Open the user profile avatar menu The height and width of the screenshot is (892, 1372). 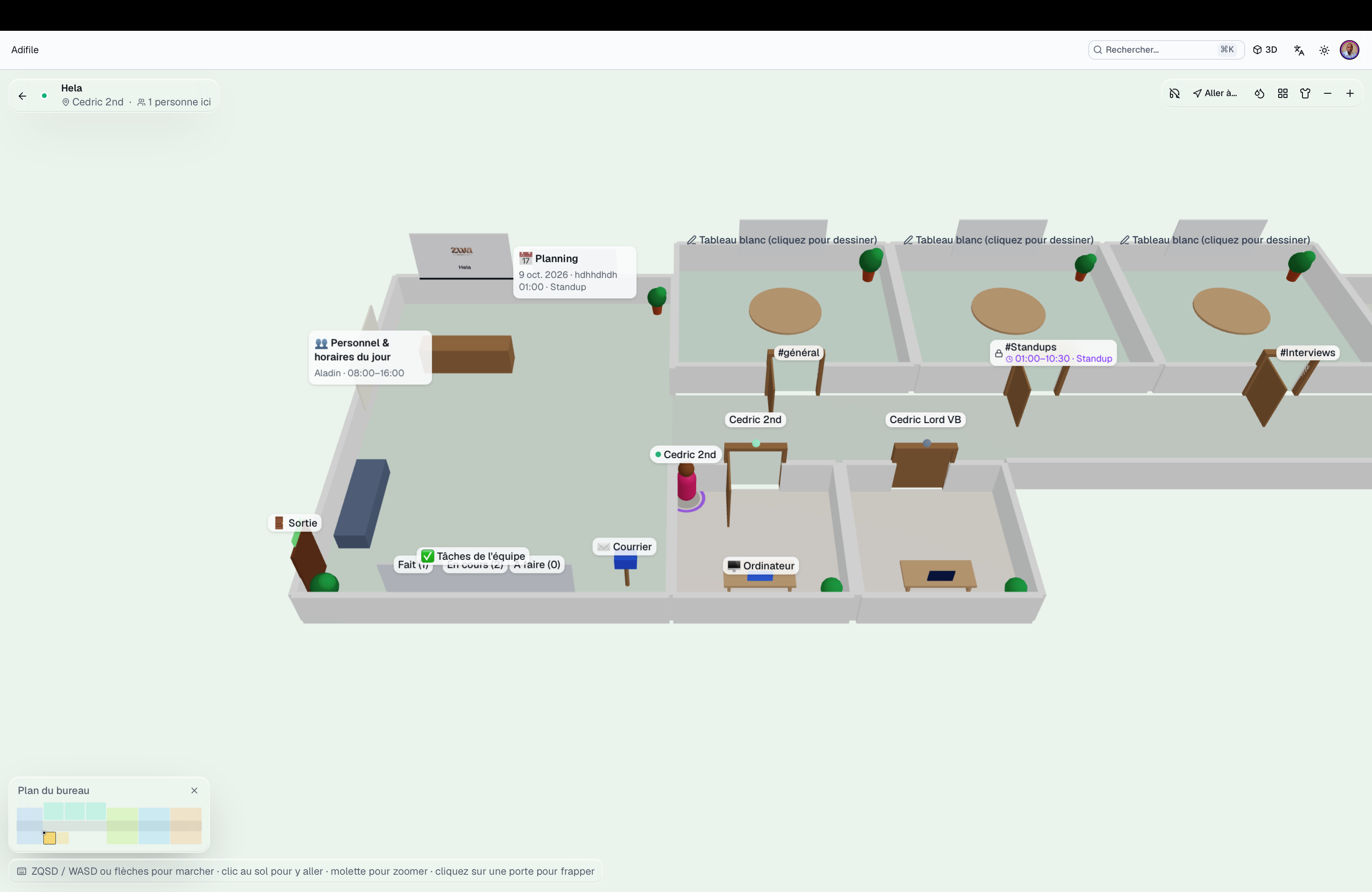(1350, 49)
